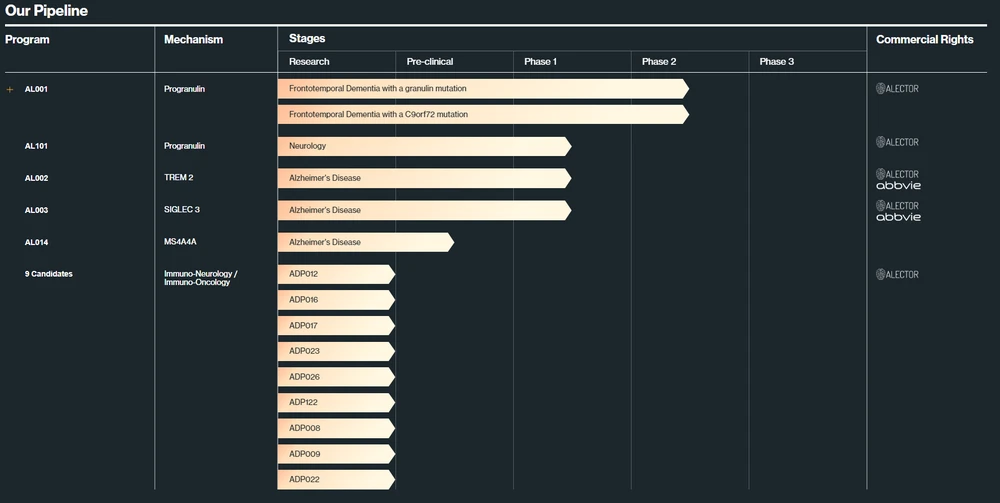
Task: Open the AL101 program name
Action: 36,146
